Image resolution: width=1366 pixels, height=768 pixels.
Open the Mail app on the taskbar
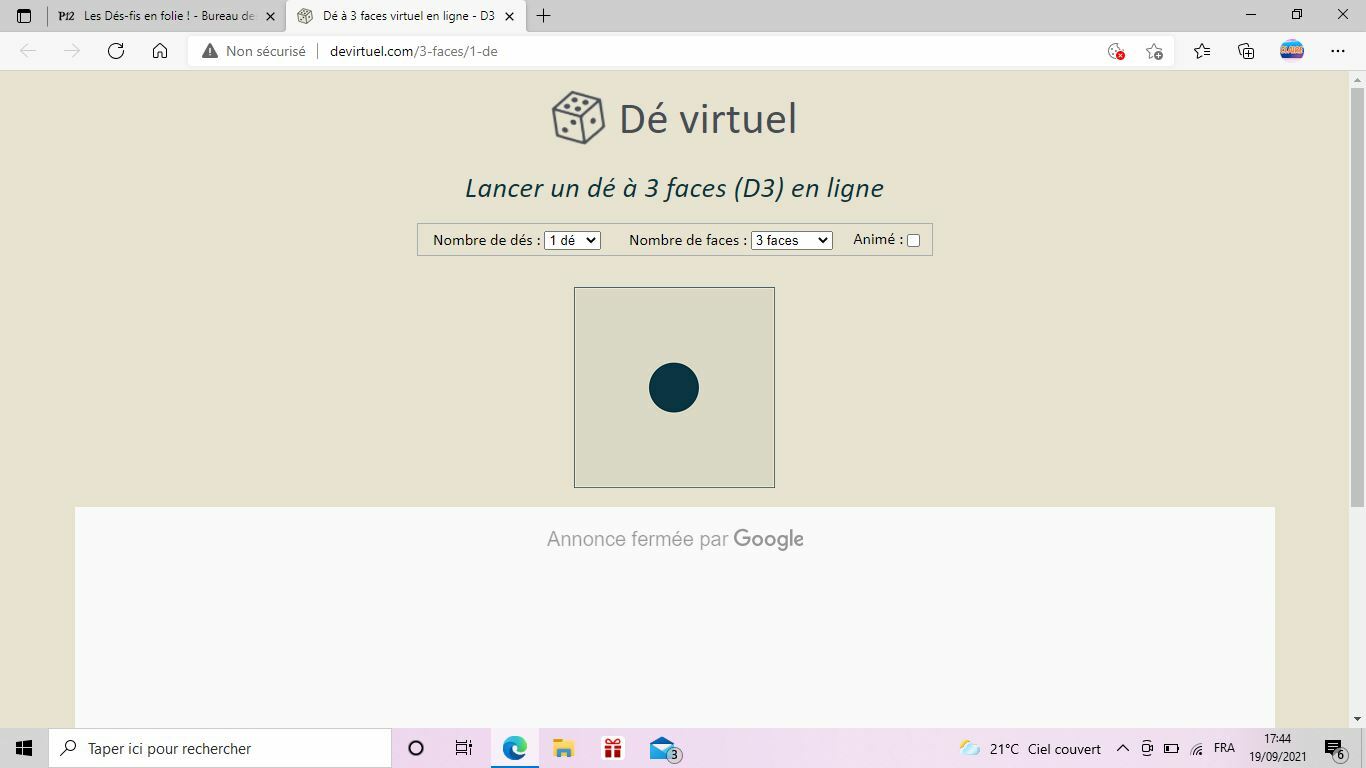(x=663, y=749)
